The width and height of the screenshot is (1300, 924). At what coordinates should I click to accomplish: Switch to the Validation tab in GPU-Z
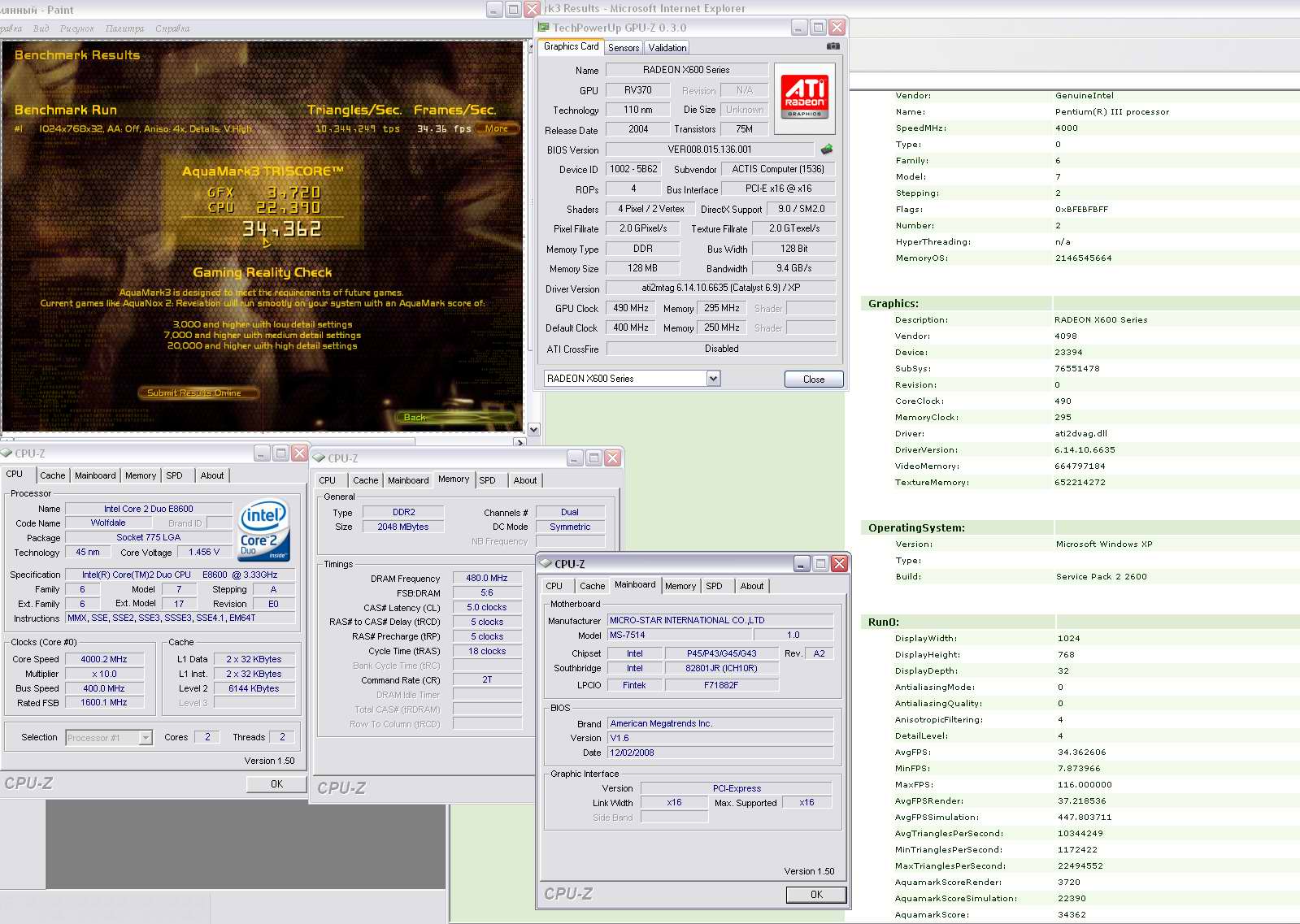667,48
